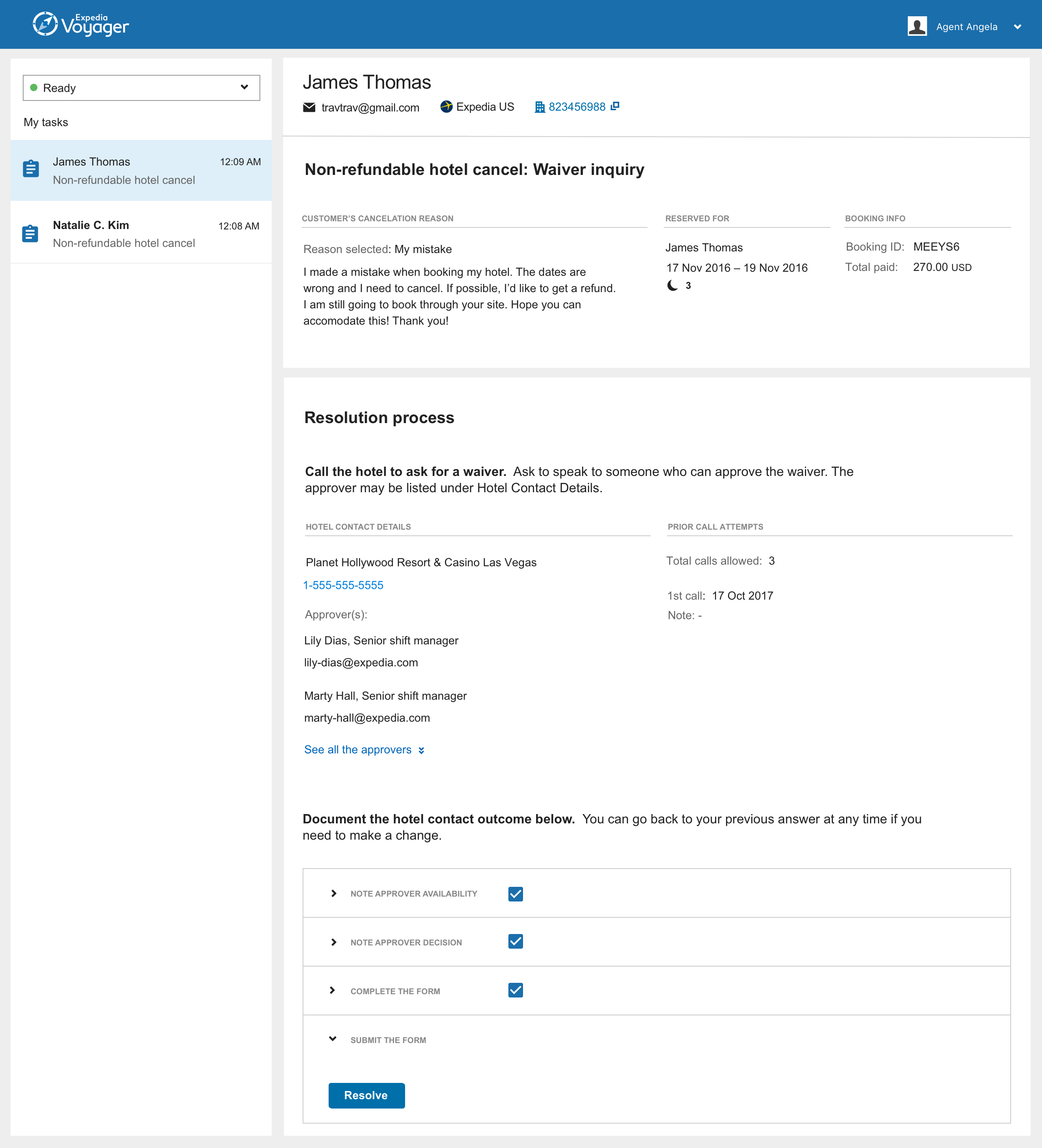
Task: Uncheck the Complete the Form checkbox
Action: (515, 990)
